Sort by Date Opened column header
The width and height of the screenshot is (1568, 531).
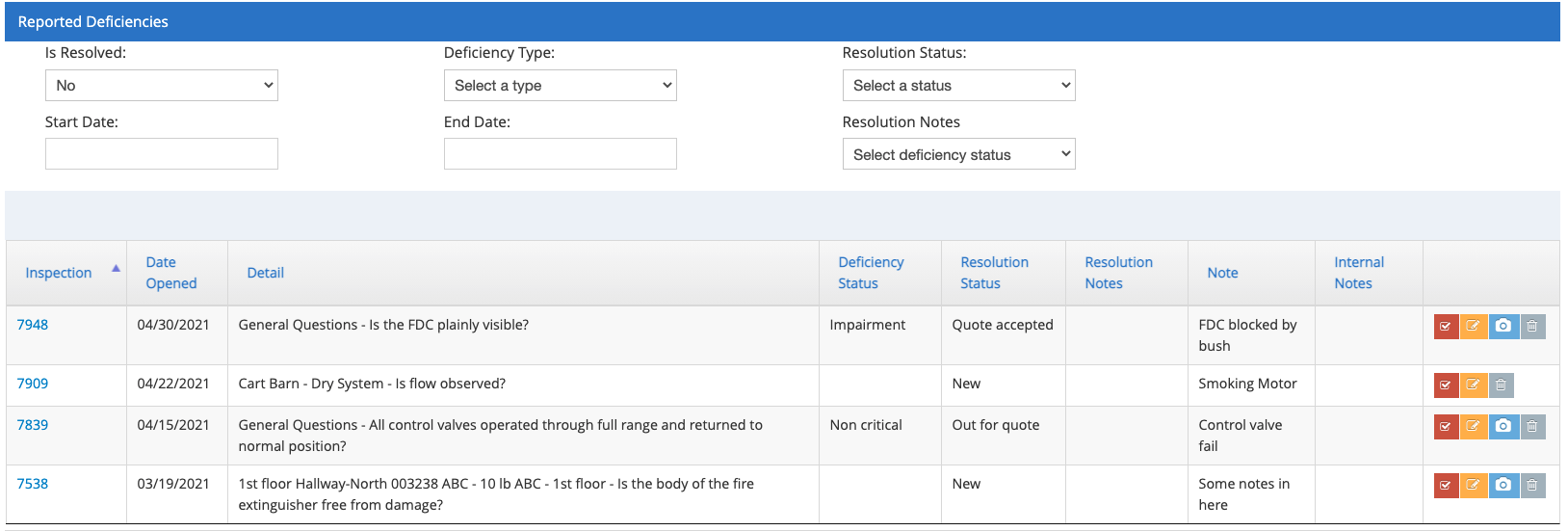click(x=171, y=273)
